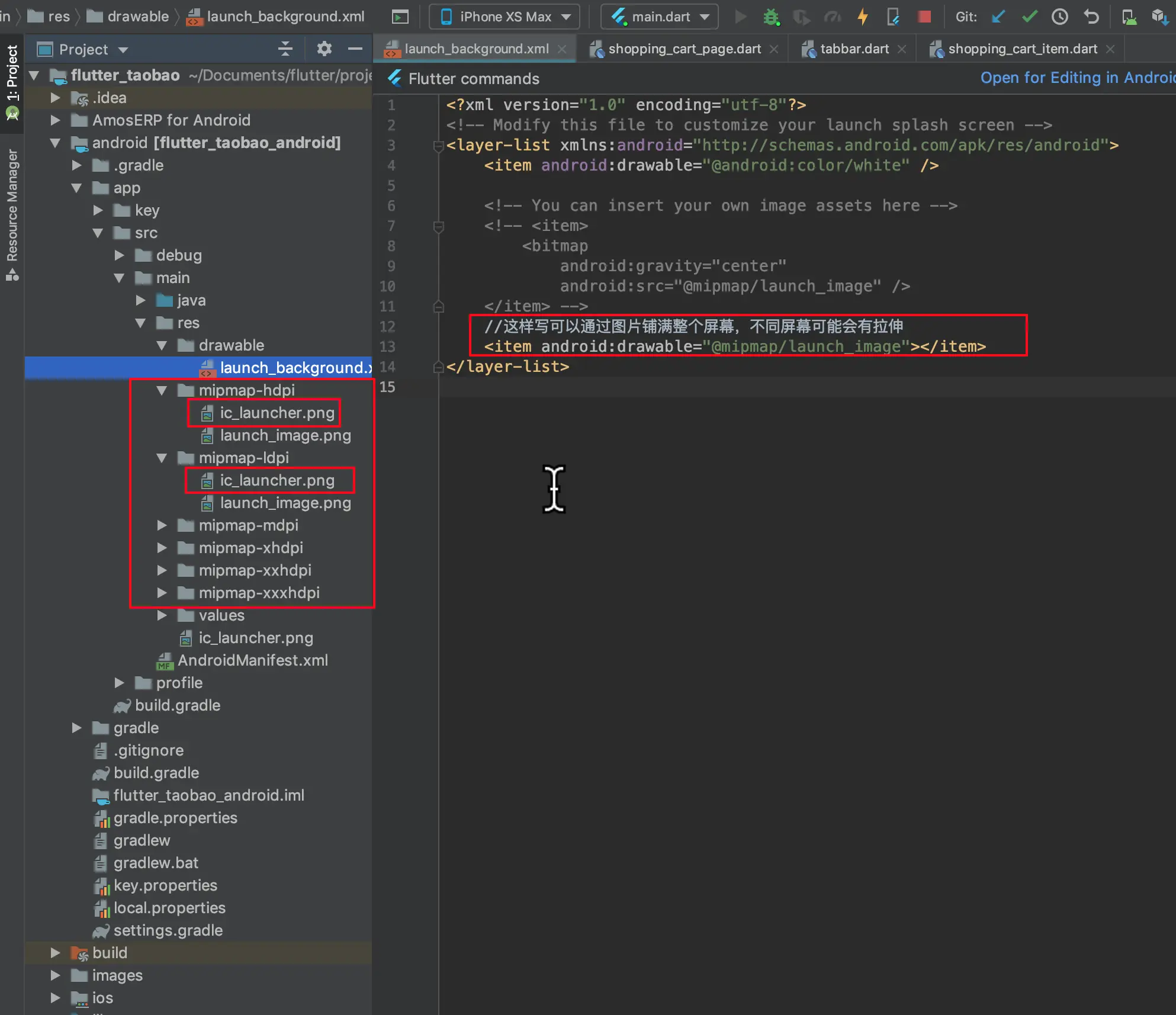
Task: Open the main.dart run configuration dropdown
Action: 660,17
